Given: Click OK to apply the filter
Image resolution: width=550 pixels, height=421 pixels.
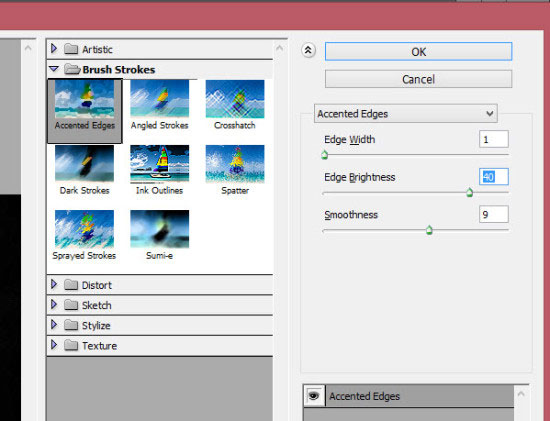Looking at the screenshot, I should click(418, 52).
